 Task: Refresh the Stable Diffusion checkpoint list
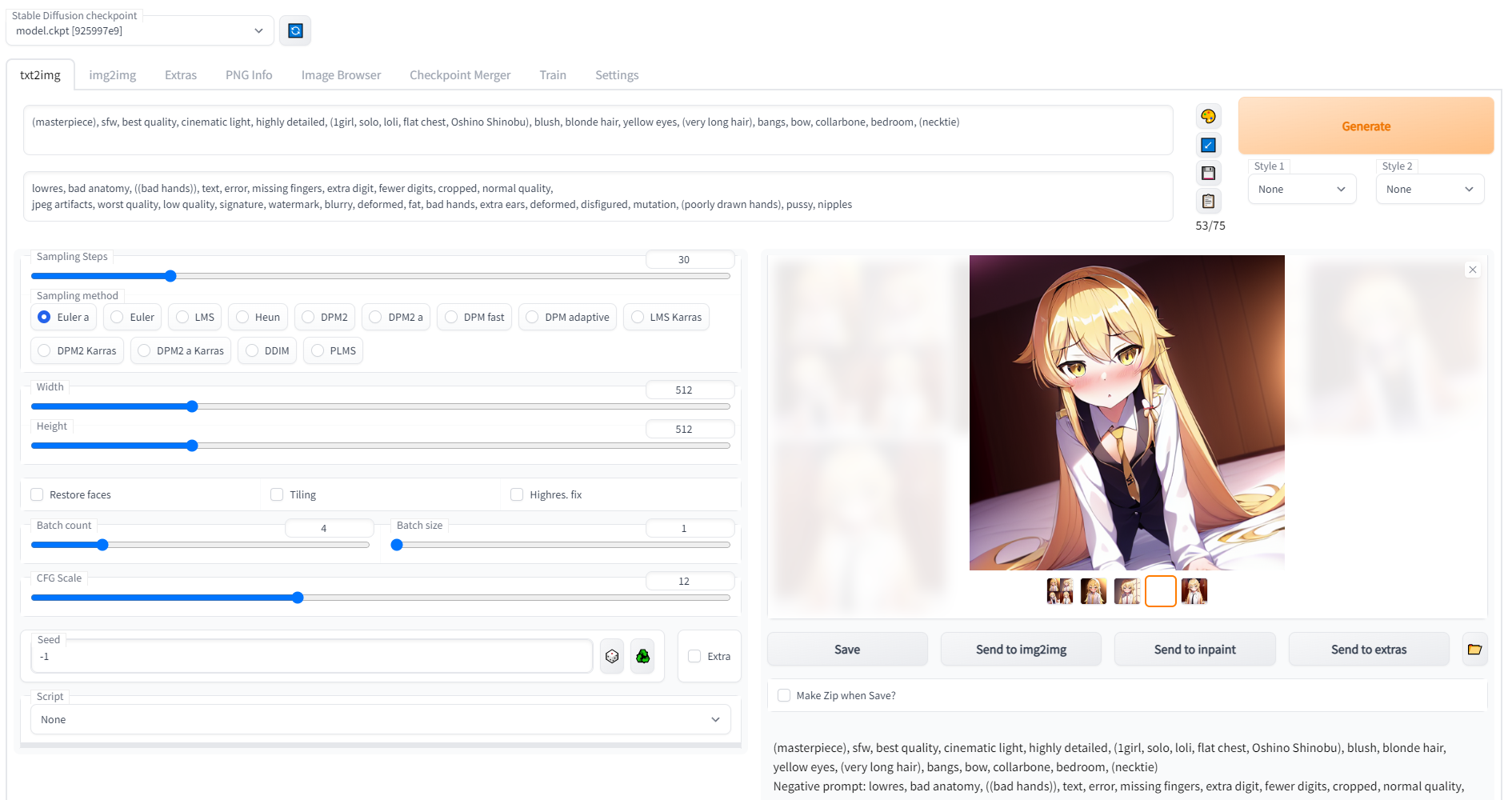pyautogui.click(x=295, y=30)
